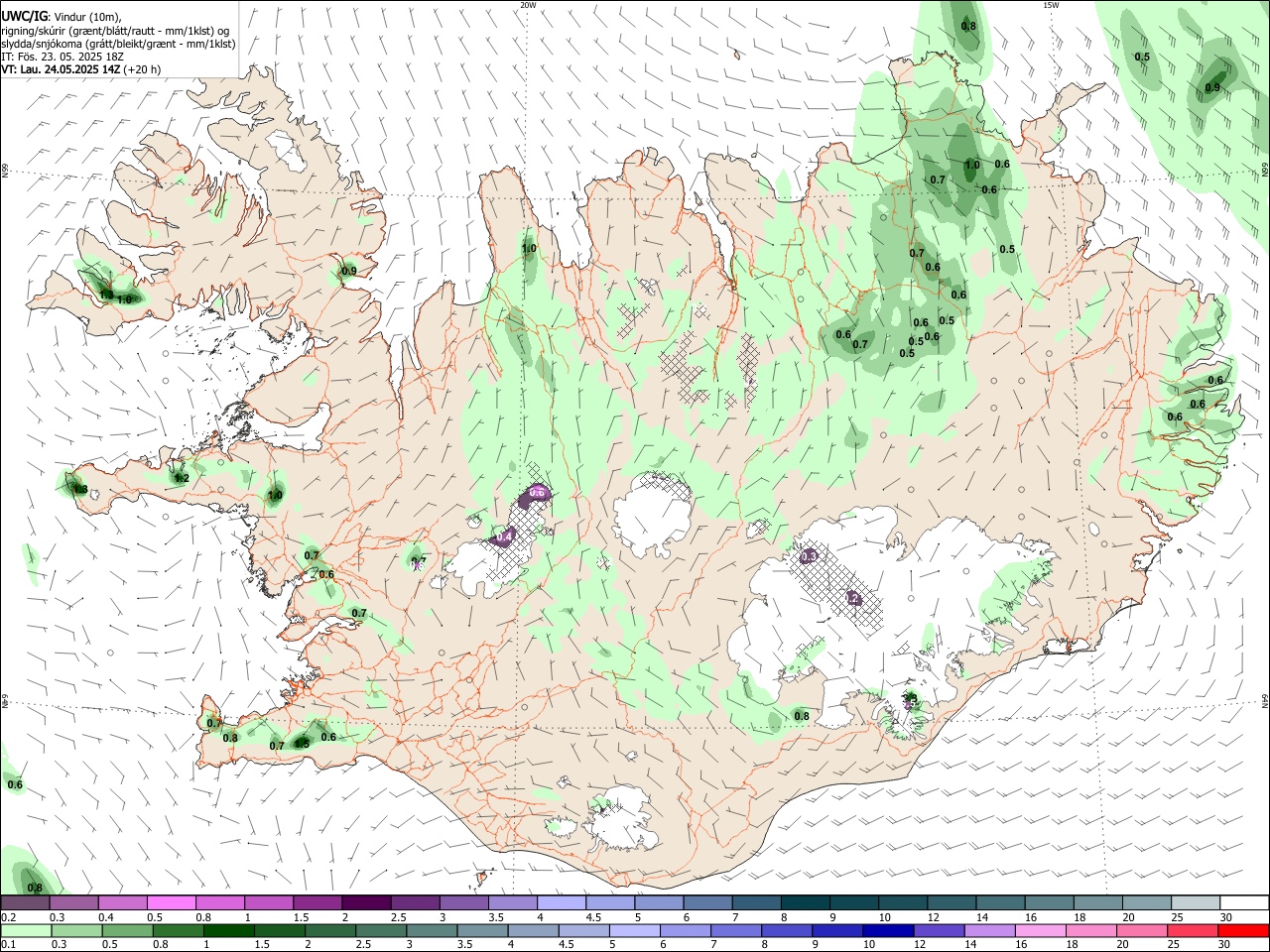Click the "20W" longitude label

pyautogui.click(x=528, y=5)
